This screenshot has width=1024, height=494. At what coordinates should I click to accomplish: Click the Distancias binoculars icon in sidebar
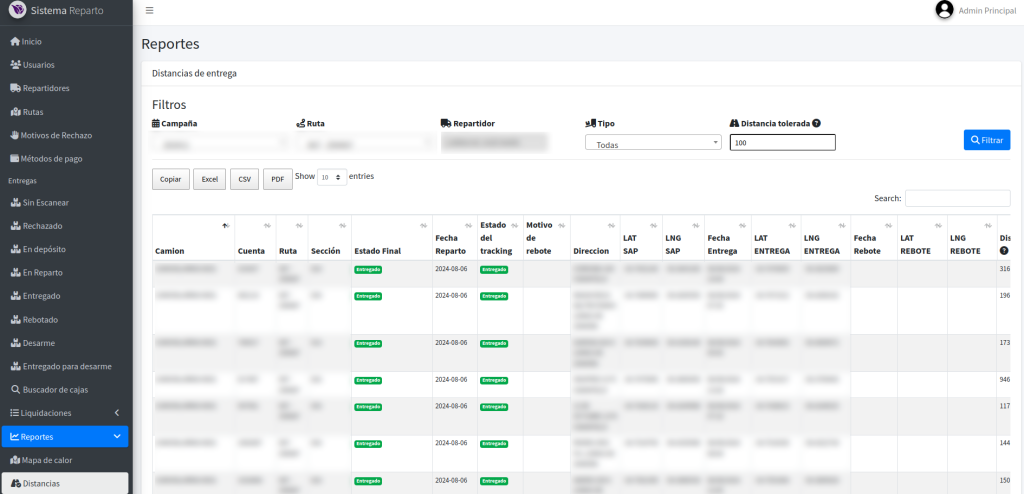point(16,484)
